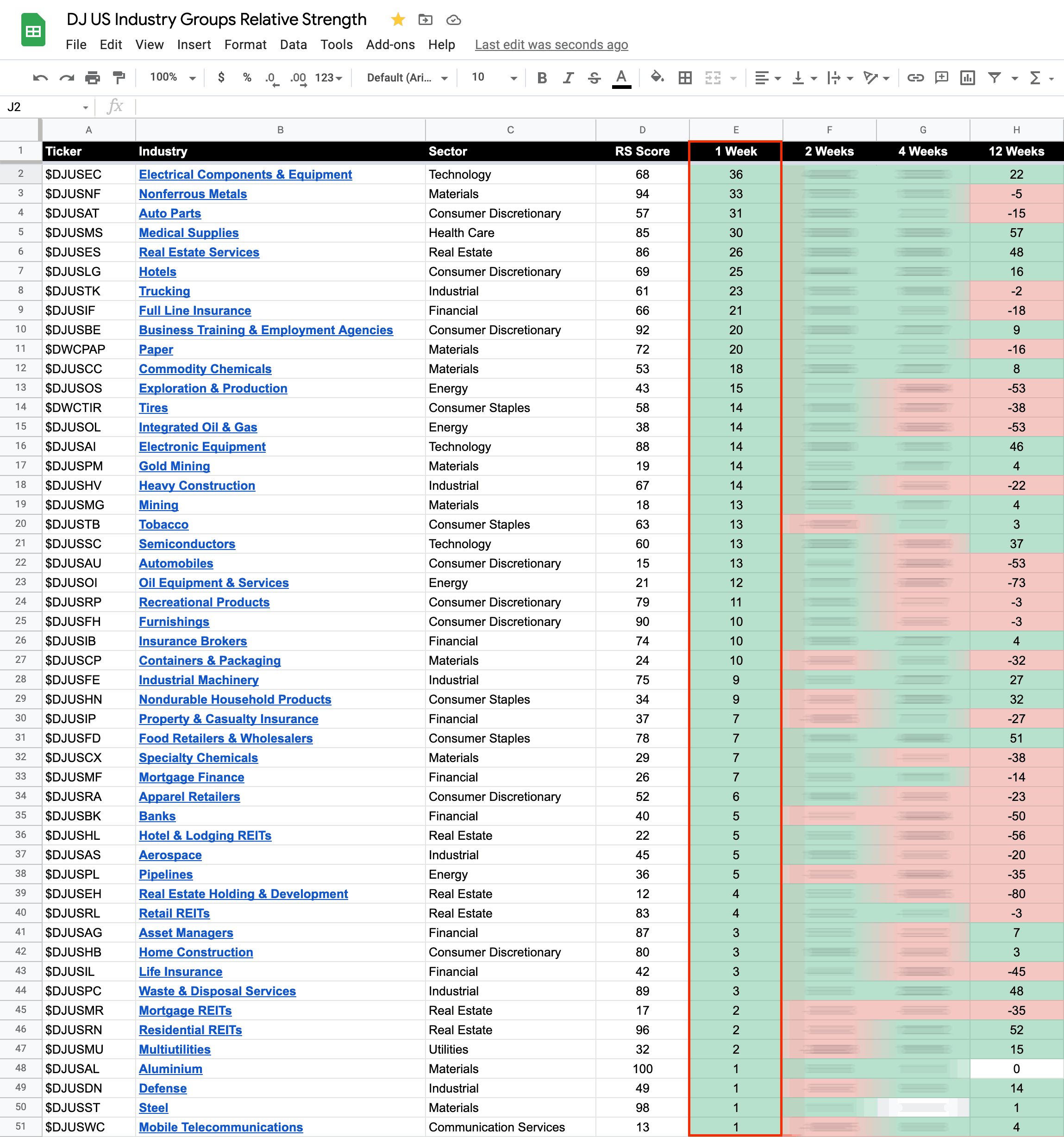
Task: Click the RS Score header cell
Action: (642, 151)
